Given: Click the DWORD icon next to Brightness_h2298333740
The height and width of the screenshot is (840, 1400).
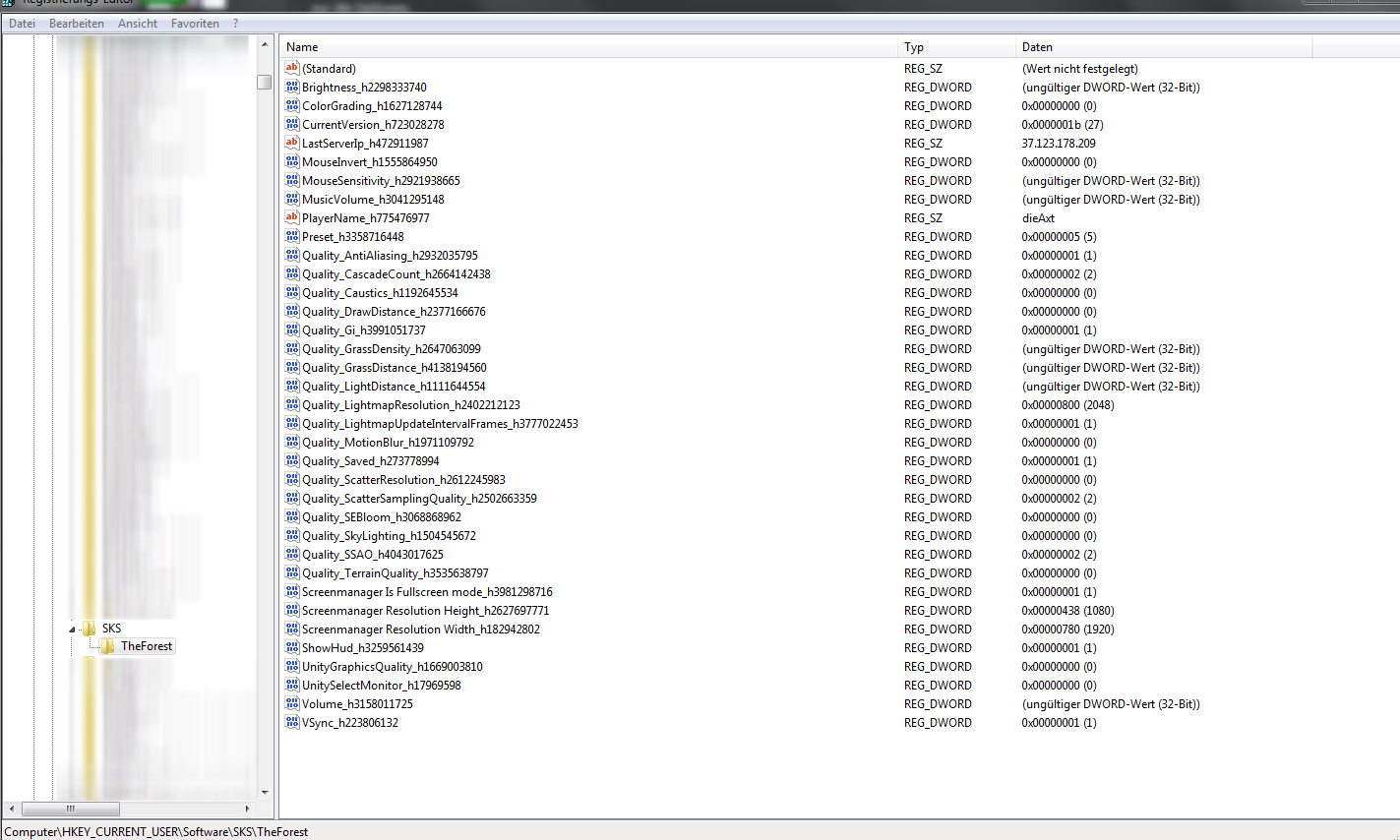Looking at the screenshot, I should point(291,87).
